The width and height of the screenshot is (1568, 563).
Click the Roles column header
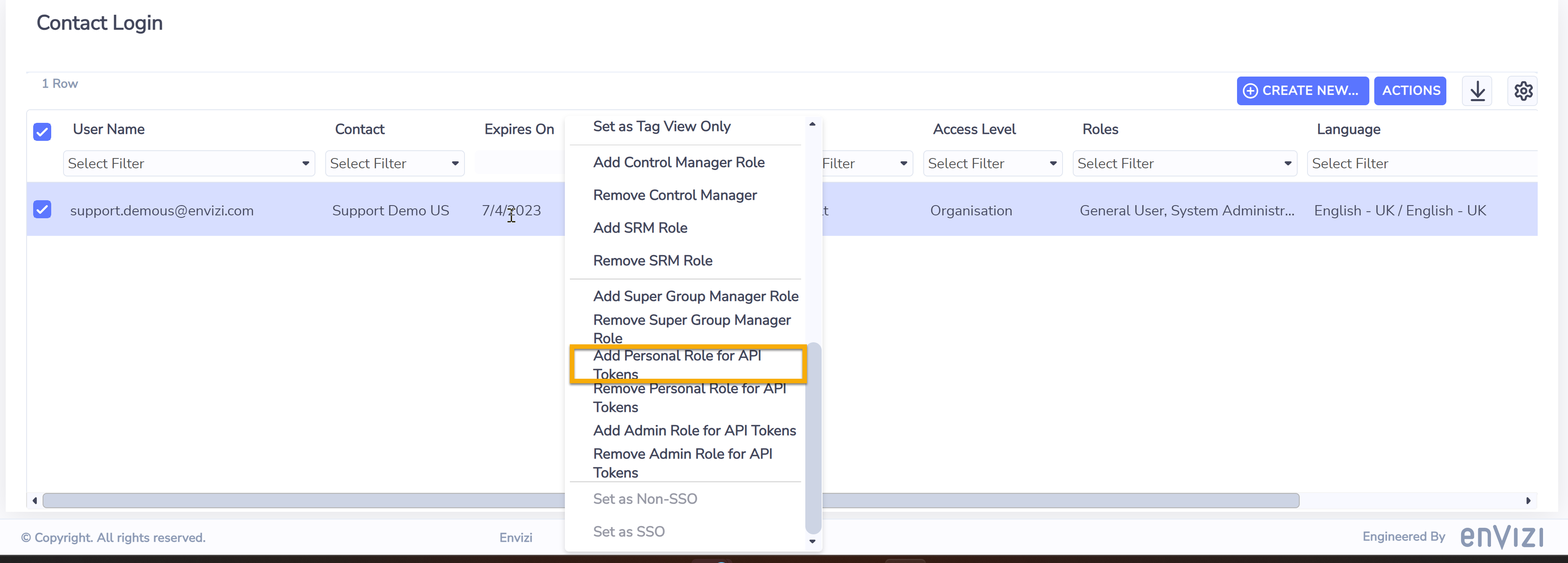pos(1100,130)
